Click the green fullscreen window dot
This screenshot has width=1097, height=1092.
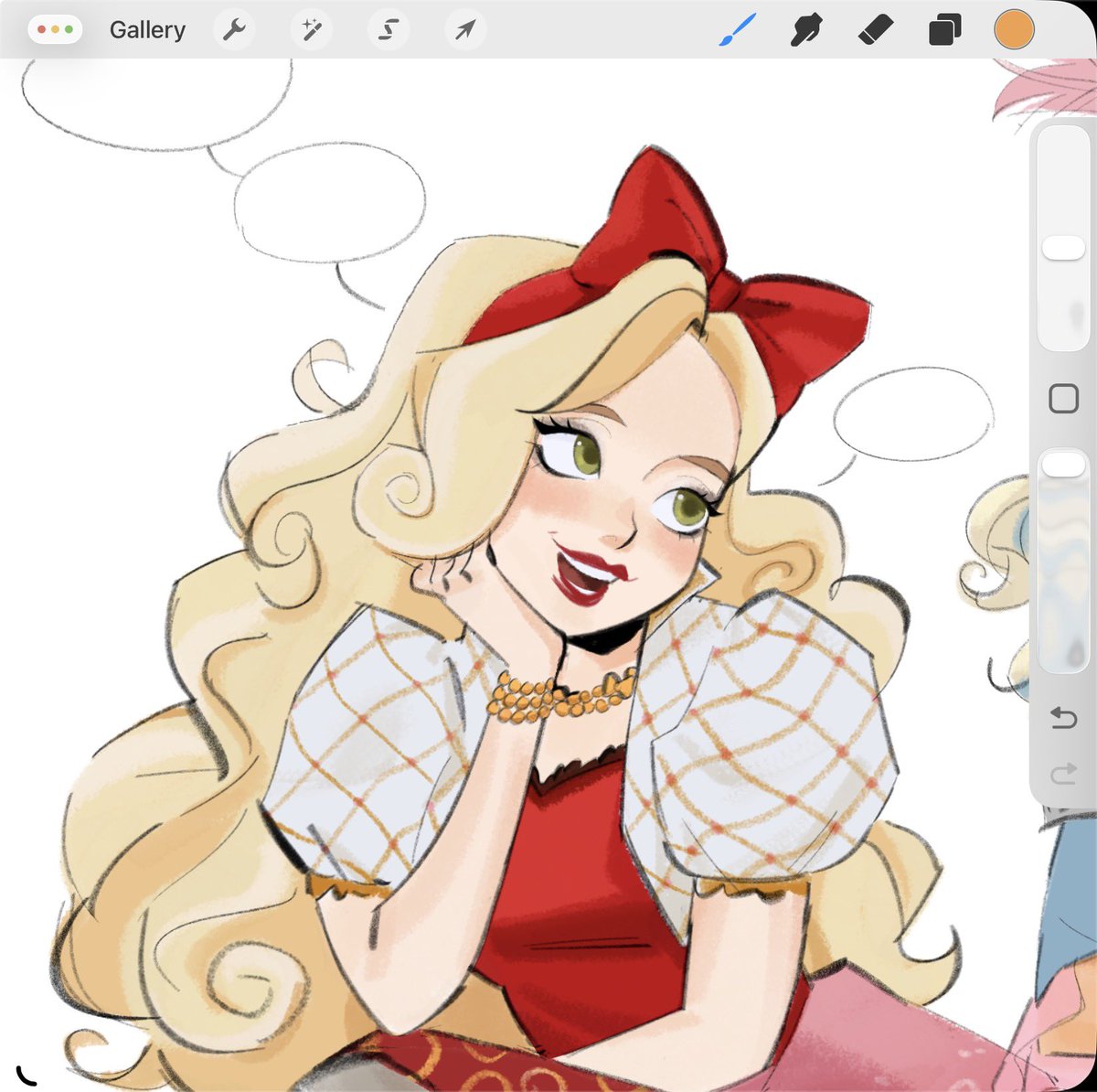69,30
